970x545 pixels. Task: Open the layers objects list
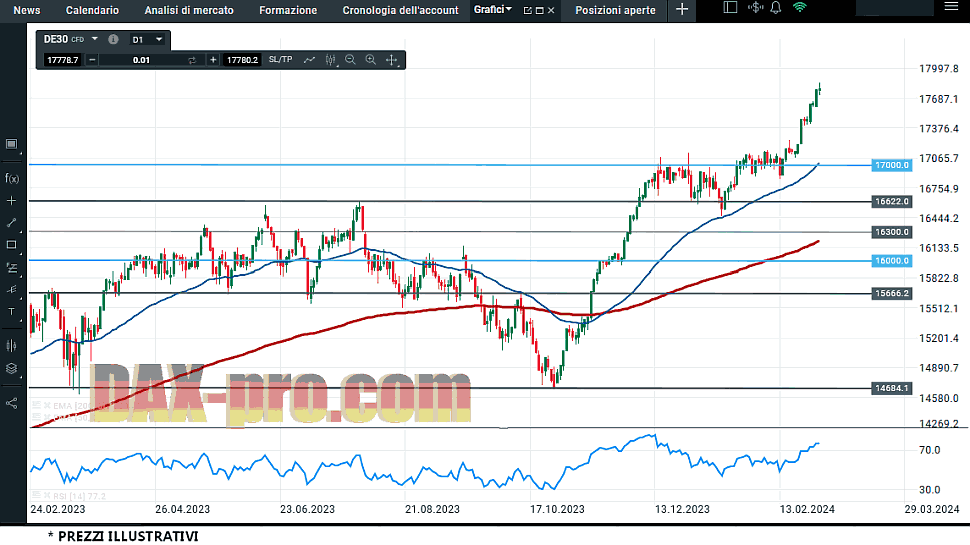coord(11,369)
